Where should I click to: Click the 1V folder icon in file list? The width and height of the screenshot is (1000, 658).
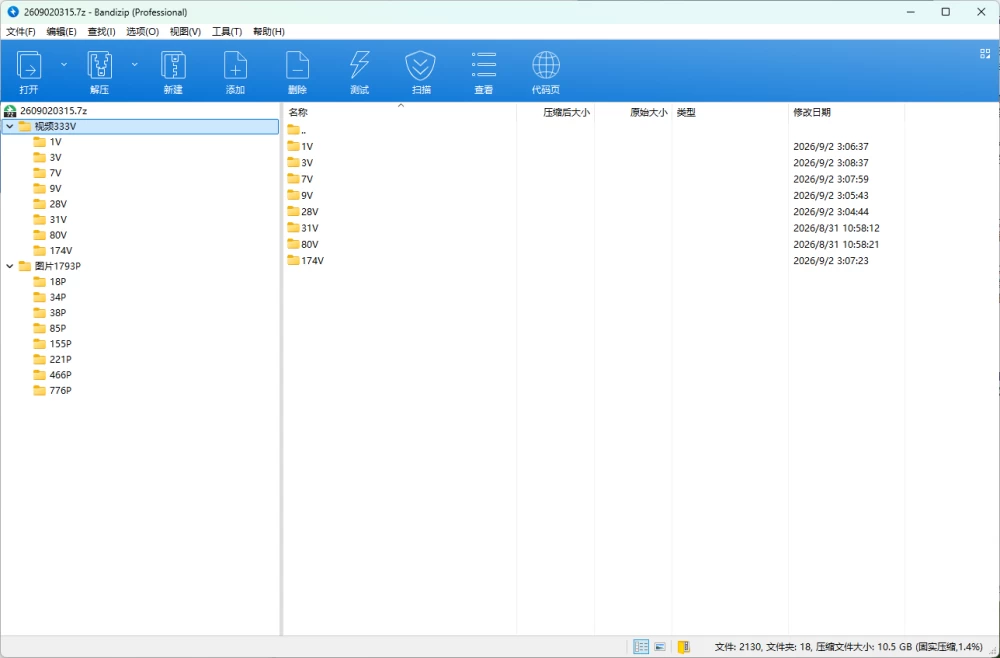293,146
